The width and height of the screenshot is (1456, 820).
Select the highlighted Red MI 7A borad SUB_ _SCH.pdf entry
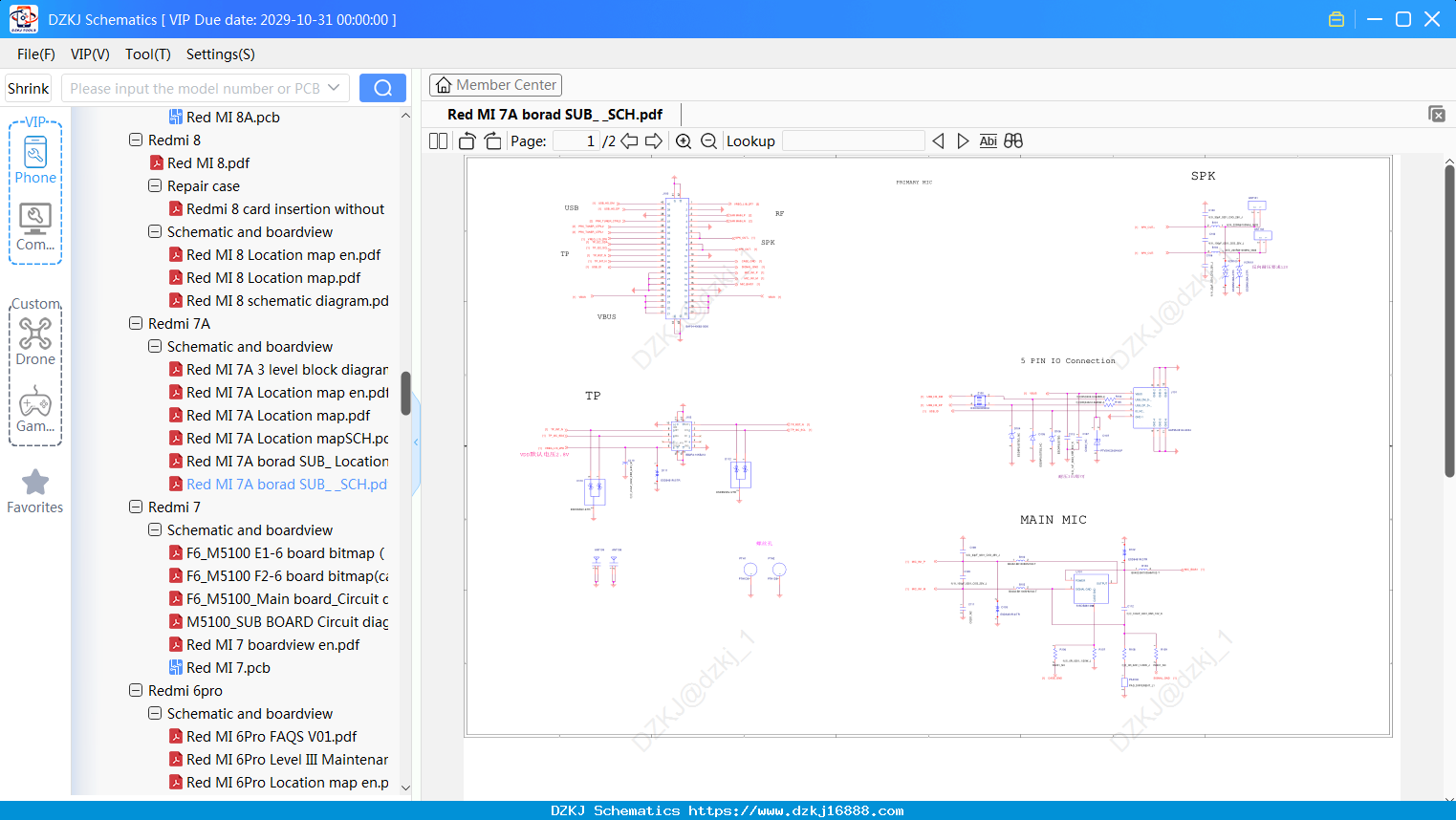(x=287, y=484)
